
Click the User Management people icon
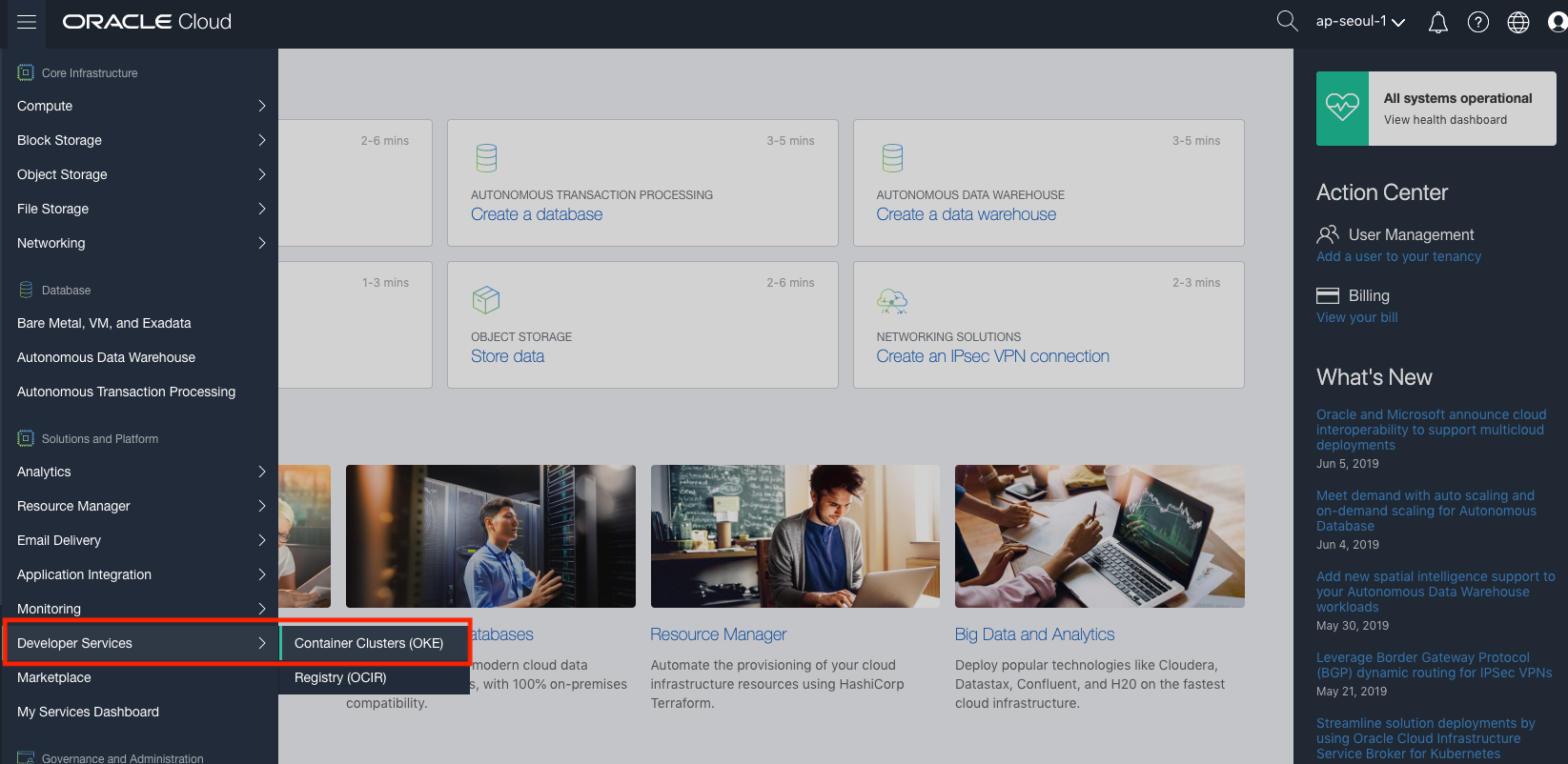tap(1328, 234)
